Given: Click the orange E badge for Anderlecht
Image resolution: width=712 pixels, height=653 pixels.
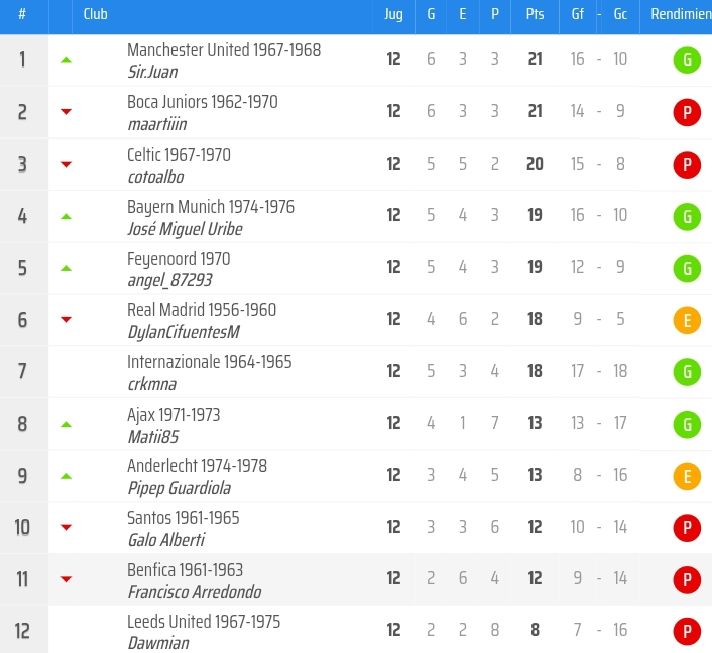Looking at the screenshot, I should coord(686,476).
